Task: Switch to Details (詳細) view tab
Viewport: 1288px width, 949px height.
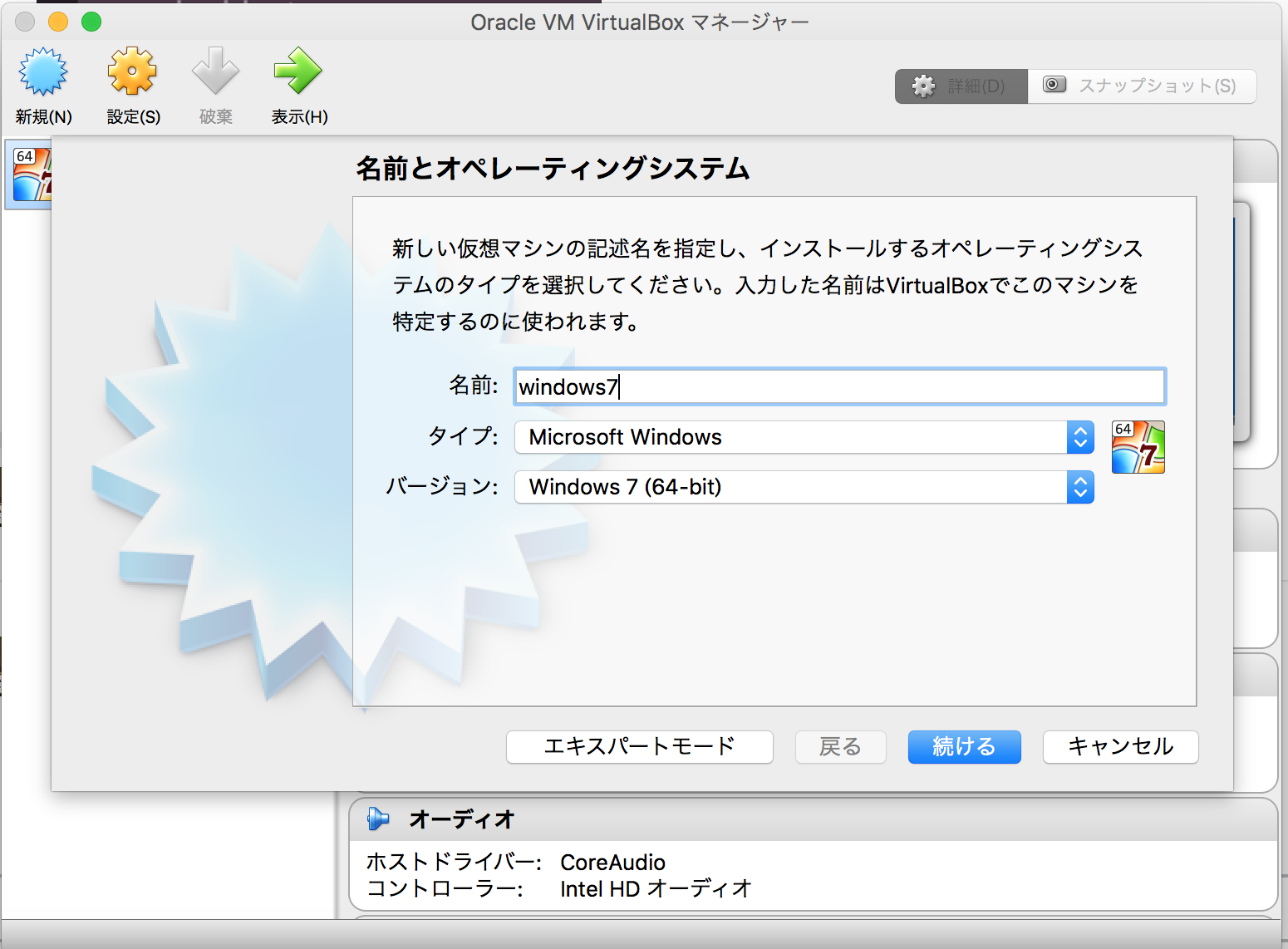Action: (x=961, y=86)
